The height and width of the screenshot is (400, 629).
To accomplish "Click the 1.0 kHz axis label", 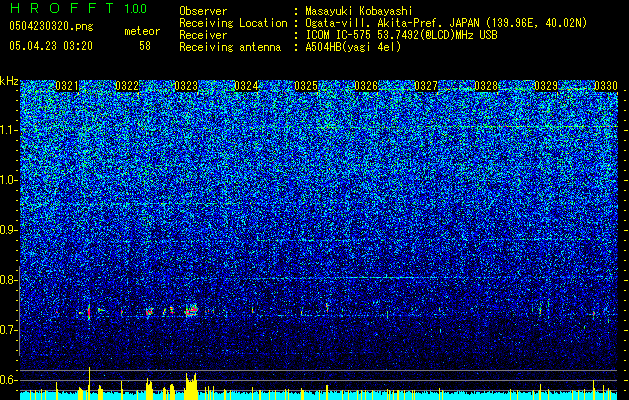I will click(x=8, y=180).
